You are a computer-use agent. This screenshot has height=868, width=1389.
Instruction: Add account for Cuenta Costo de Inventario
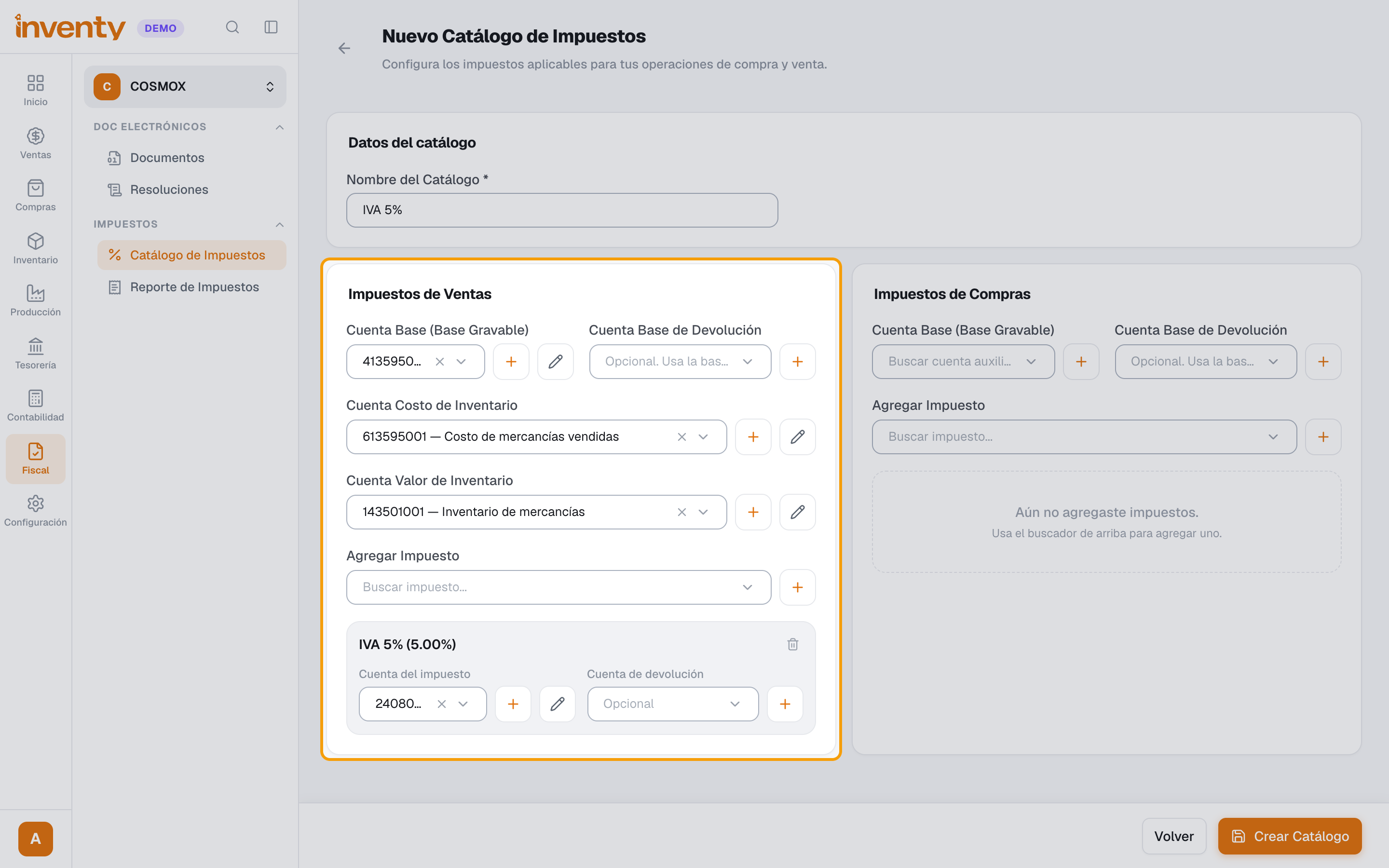tap(753, 437)
